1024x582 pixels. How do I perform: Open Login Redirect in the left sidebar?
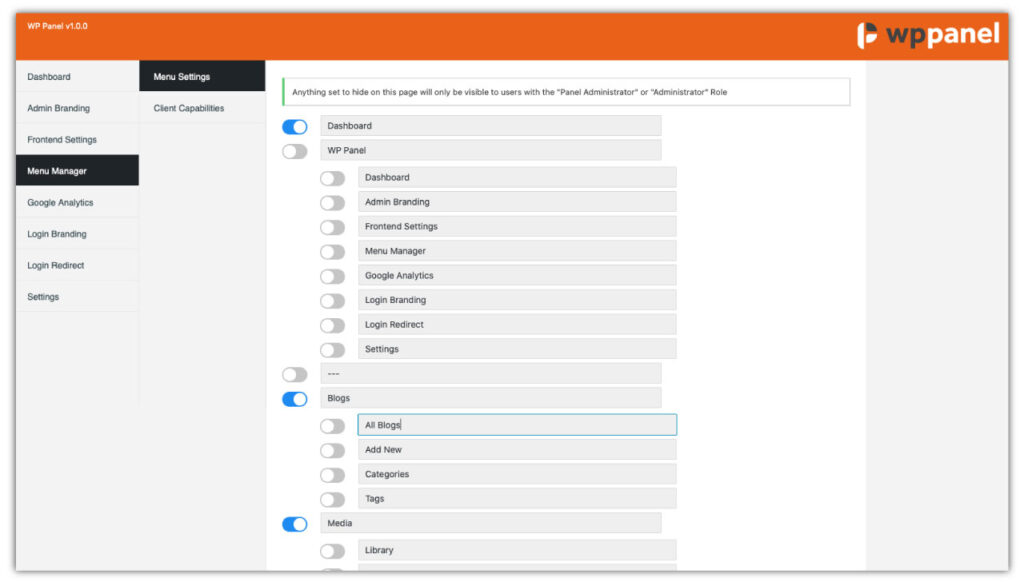77,265
